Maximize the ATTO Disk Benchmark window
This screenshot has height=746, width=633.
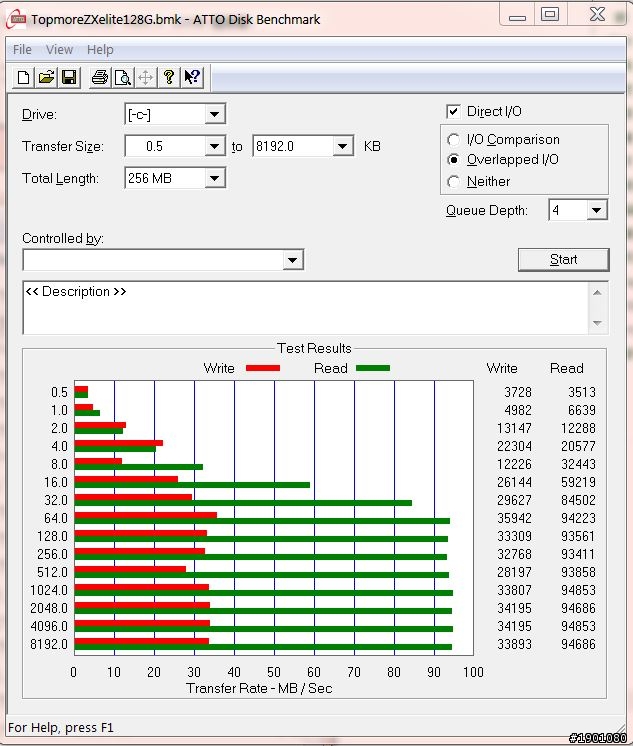(550, 14)
